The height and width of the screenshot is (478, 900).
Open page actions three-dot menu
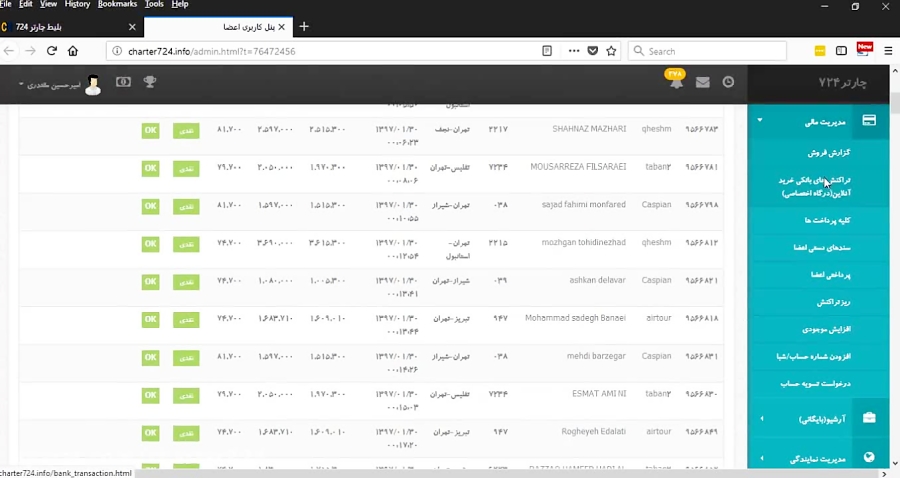tap(574, 51)
